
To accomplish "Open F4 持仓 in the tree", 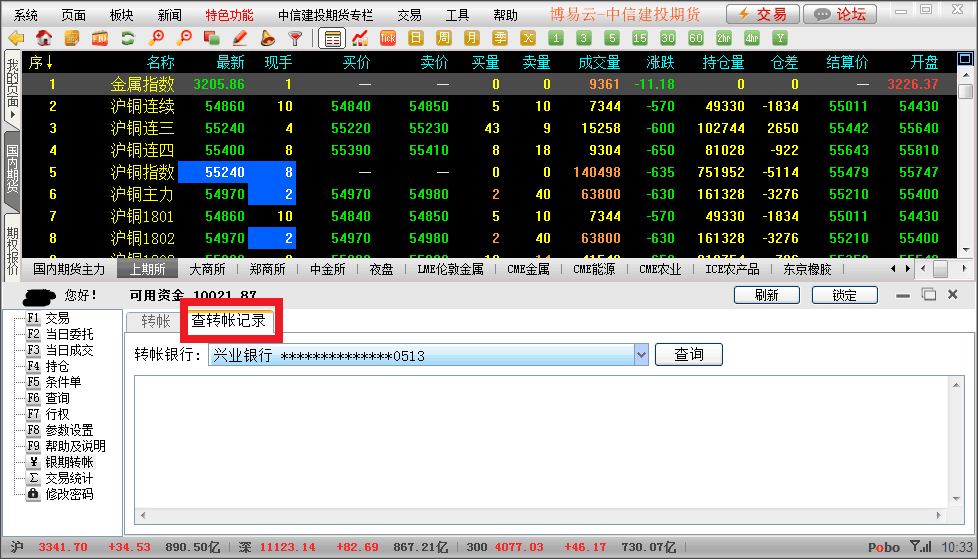I will [56, 366].
